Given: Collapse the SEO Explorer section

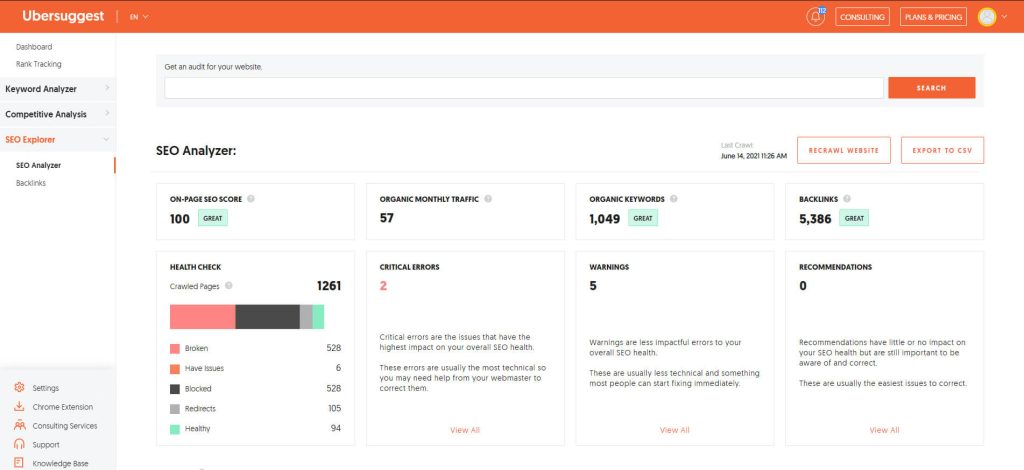Looking at the screenshot, I should pos(57,140).
